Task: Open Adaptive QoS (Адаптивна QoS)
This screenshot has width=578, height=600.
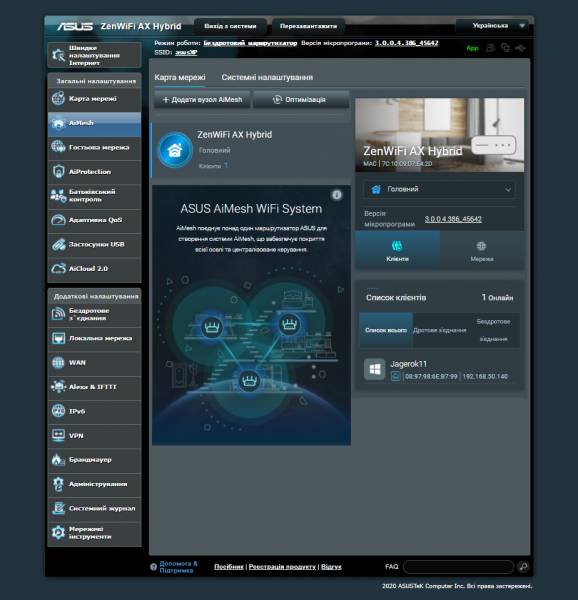Action: tap(94, 220)
